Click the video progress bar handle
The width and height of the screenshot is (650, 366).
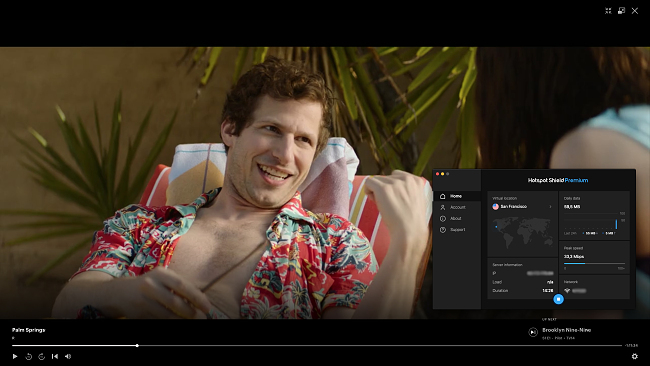point(137,345)
